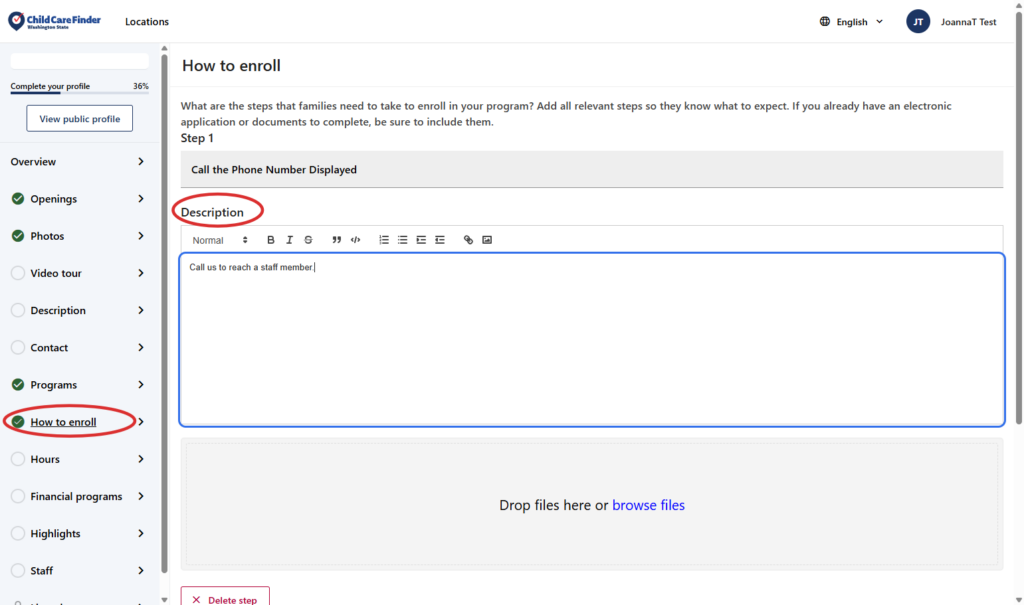Click the Contact completion circle

point(18,348)
